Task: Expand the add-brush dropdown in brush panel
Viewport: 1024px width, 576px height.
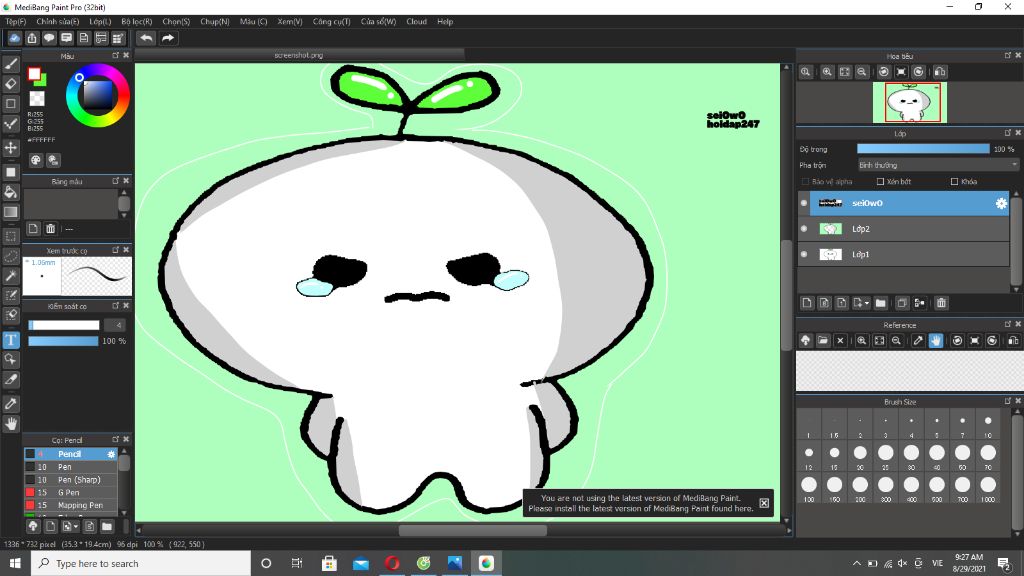Action: pyautogui.click(x=76, y=526)
